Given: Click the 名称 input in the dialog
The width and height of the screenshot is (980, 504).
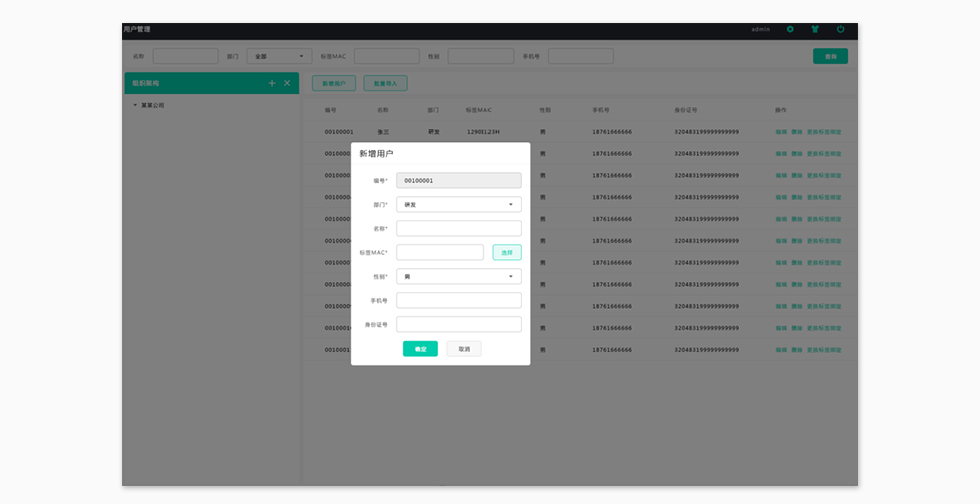Looking at the screenshot, I should (x=458, y=228).
